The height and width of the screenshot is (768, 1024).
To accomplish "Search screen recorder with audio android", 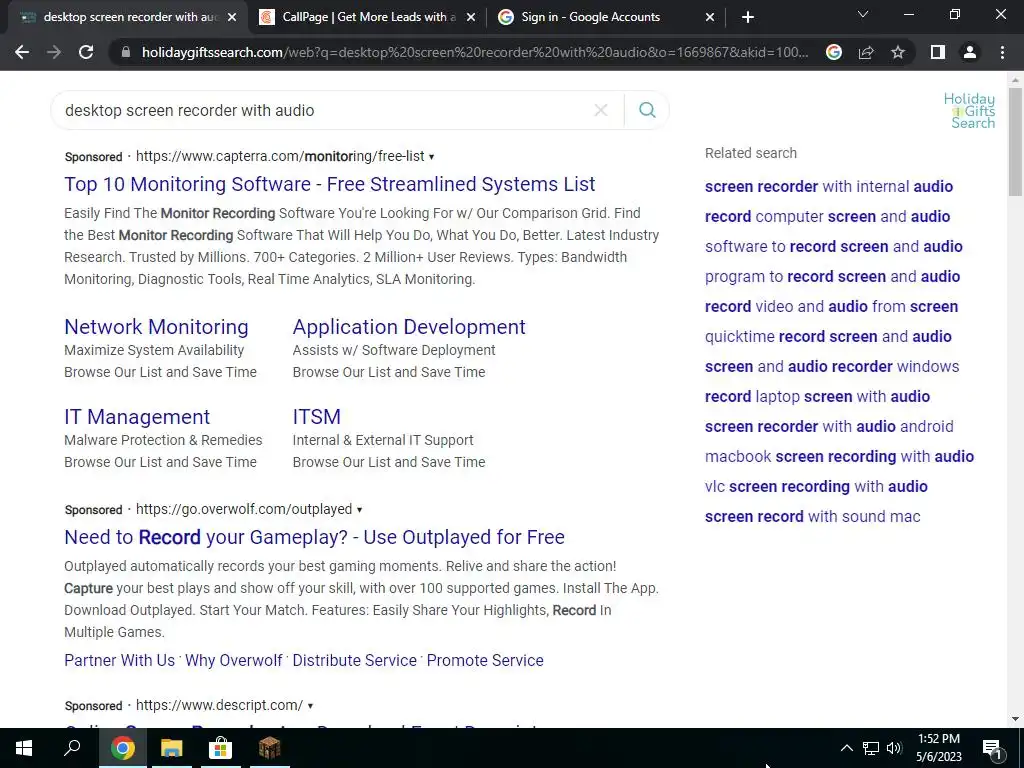I will click(x=829, y=426).
